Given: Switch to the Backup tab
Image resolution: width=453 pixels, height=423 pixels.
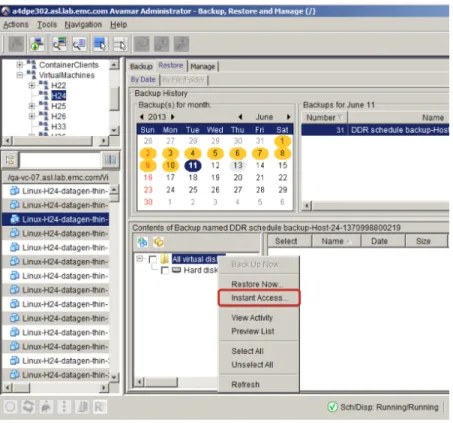Looking at the screenshot, I should [141, 66].
